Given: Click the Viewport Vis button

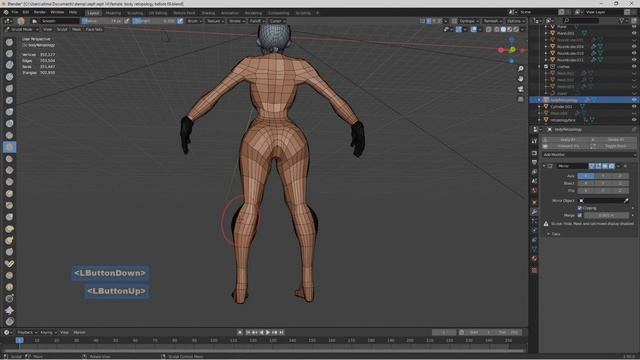Looking at the screenshot, I should [x=566, y=146].
